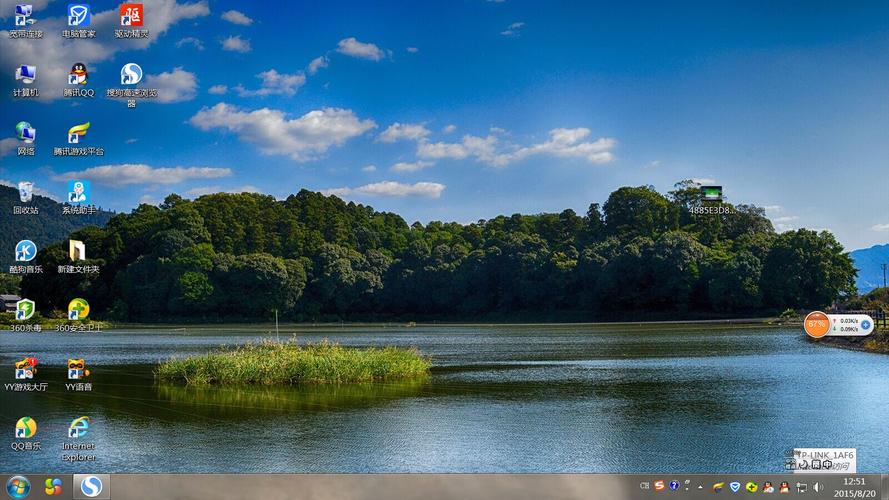
Task: Select the 腾讯游戏平台 desktop icon
Action: [78, 135]
